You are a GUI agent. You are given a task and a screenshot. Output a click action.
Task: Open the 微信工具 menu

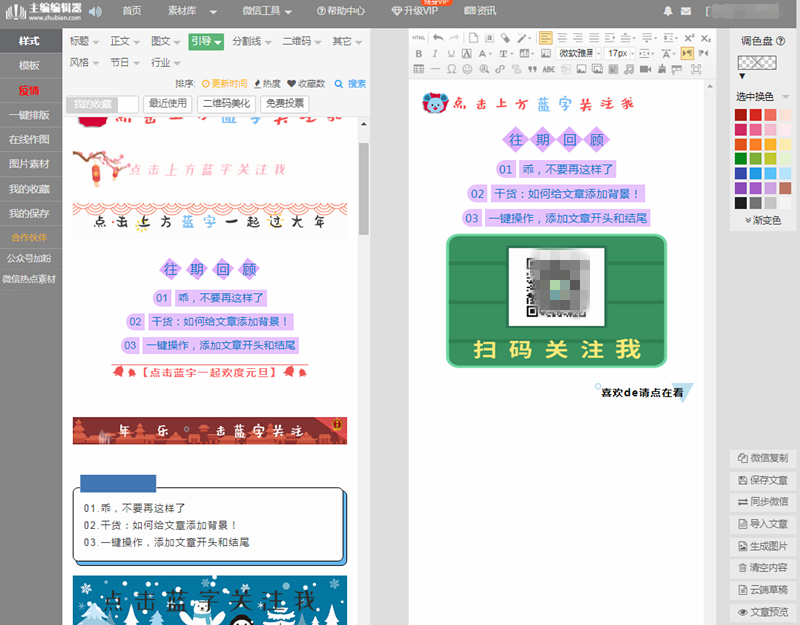tap(267, 11)
